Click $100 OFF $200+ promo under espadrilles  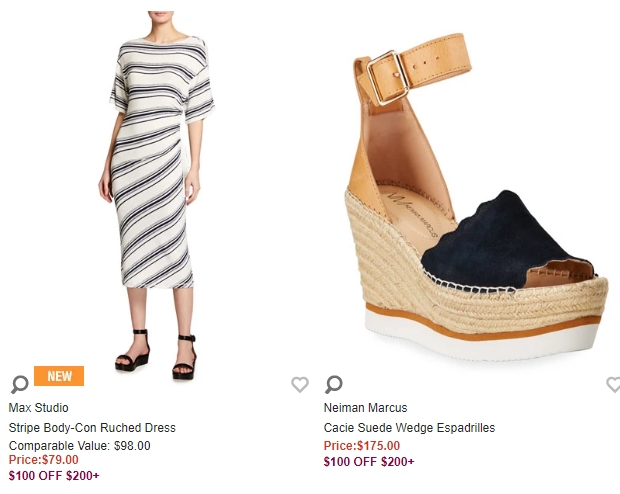click(x=369, y=462)
